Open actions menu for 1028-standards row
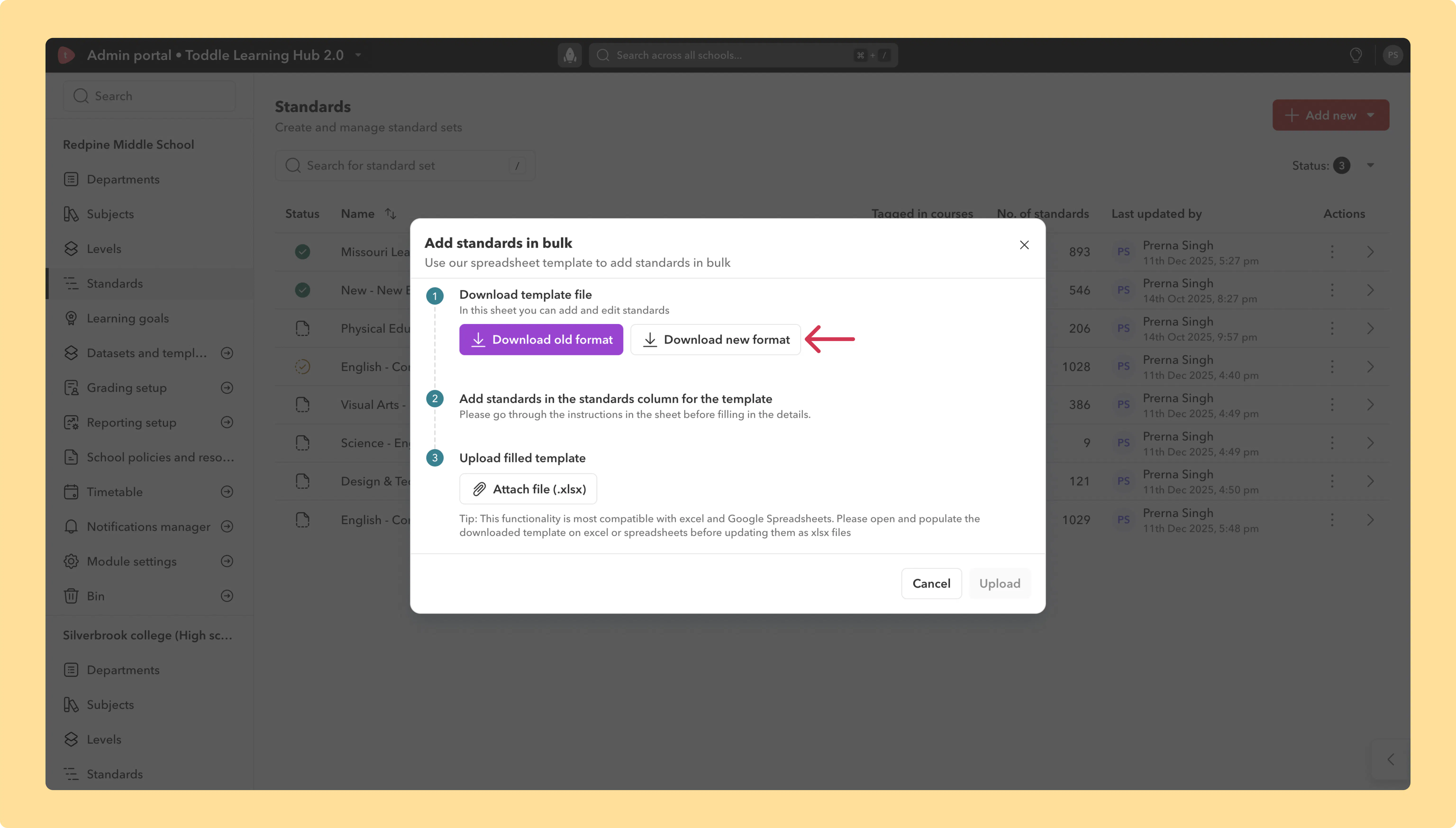 1332,367
